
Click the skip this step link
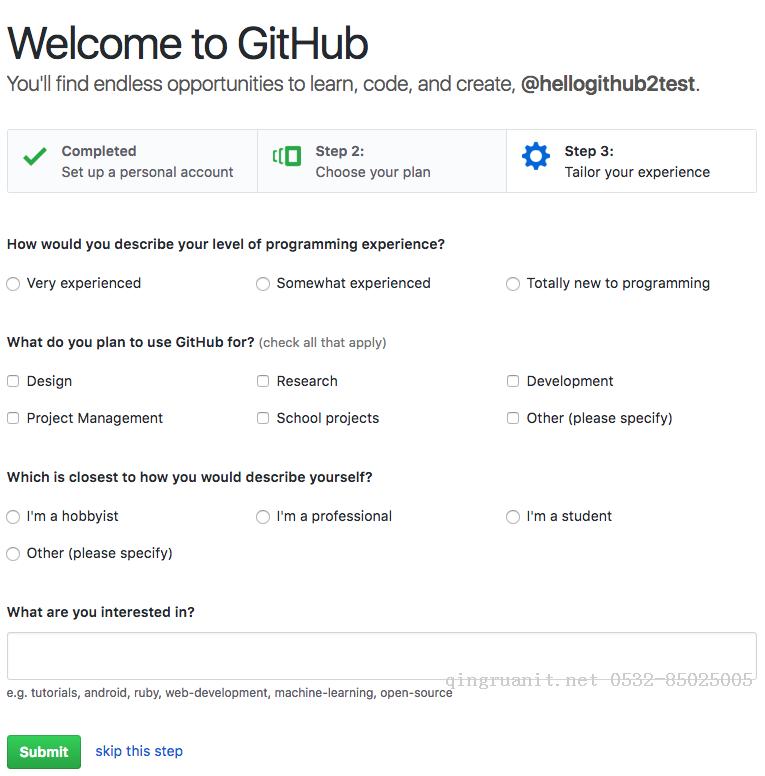click(x=139, y=751)
